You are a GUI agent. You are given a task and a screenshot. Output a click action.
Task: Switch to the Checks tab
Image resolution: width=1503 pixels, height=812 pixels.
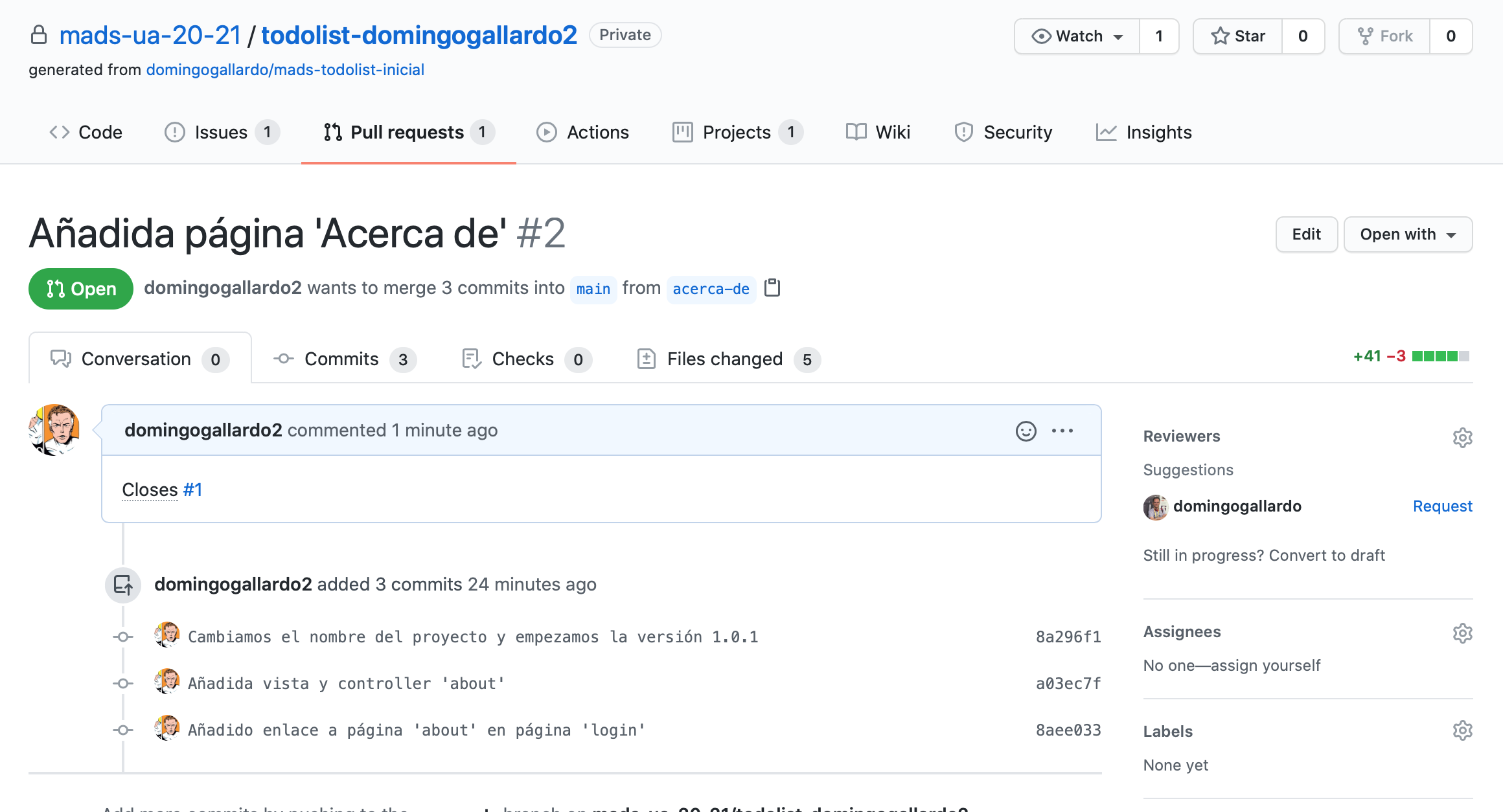point(526,359)
